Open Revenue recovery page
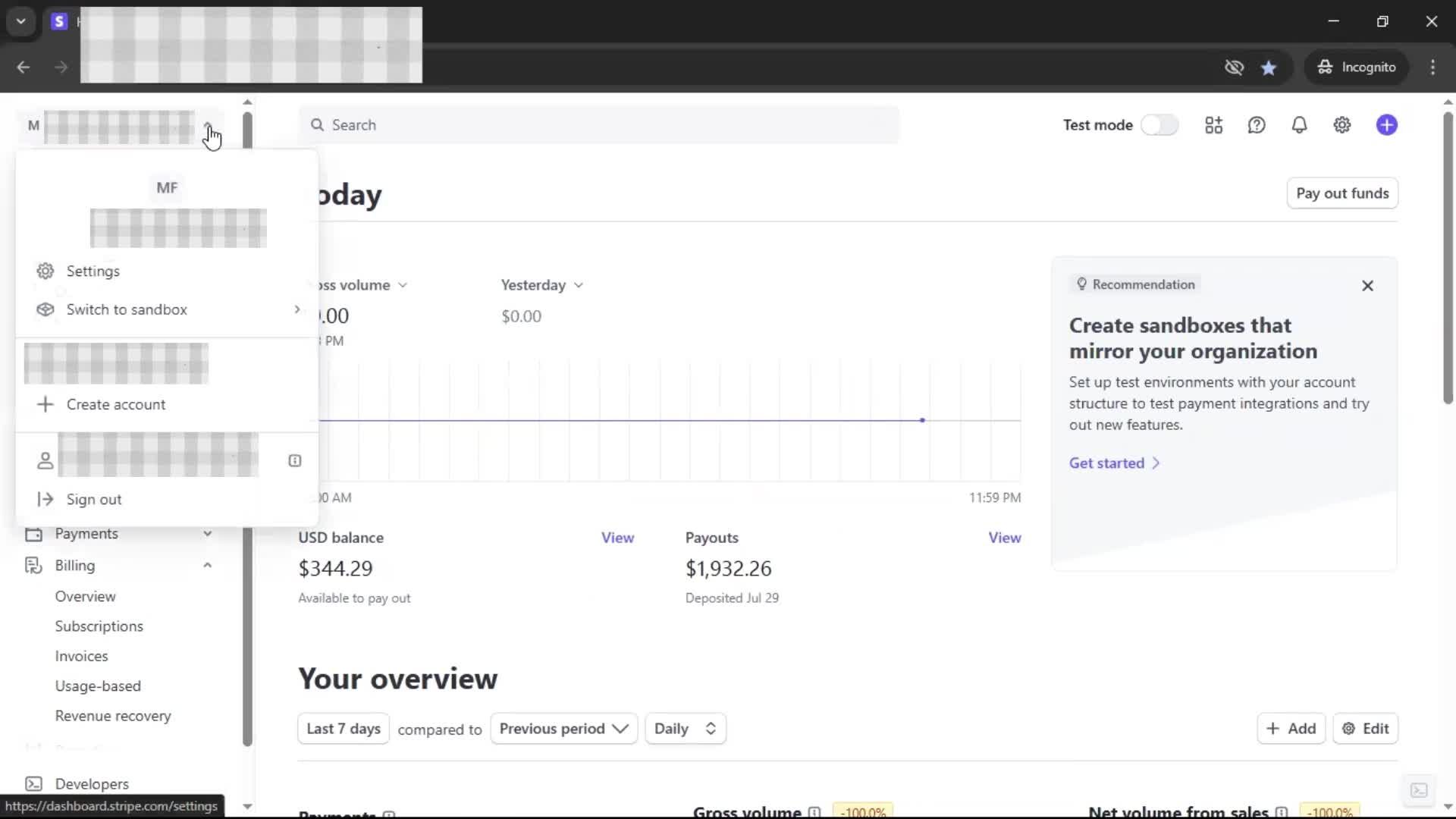1456x819 pixels. (113, 716)
